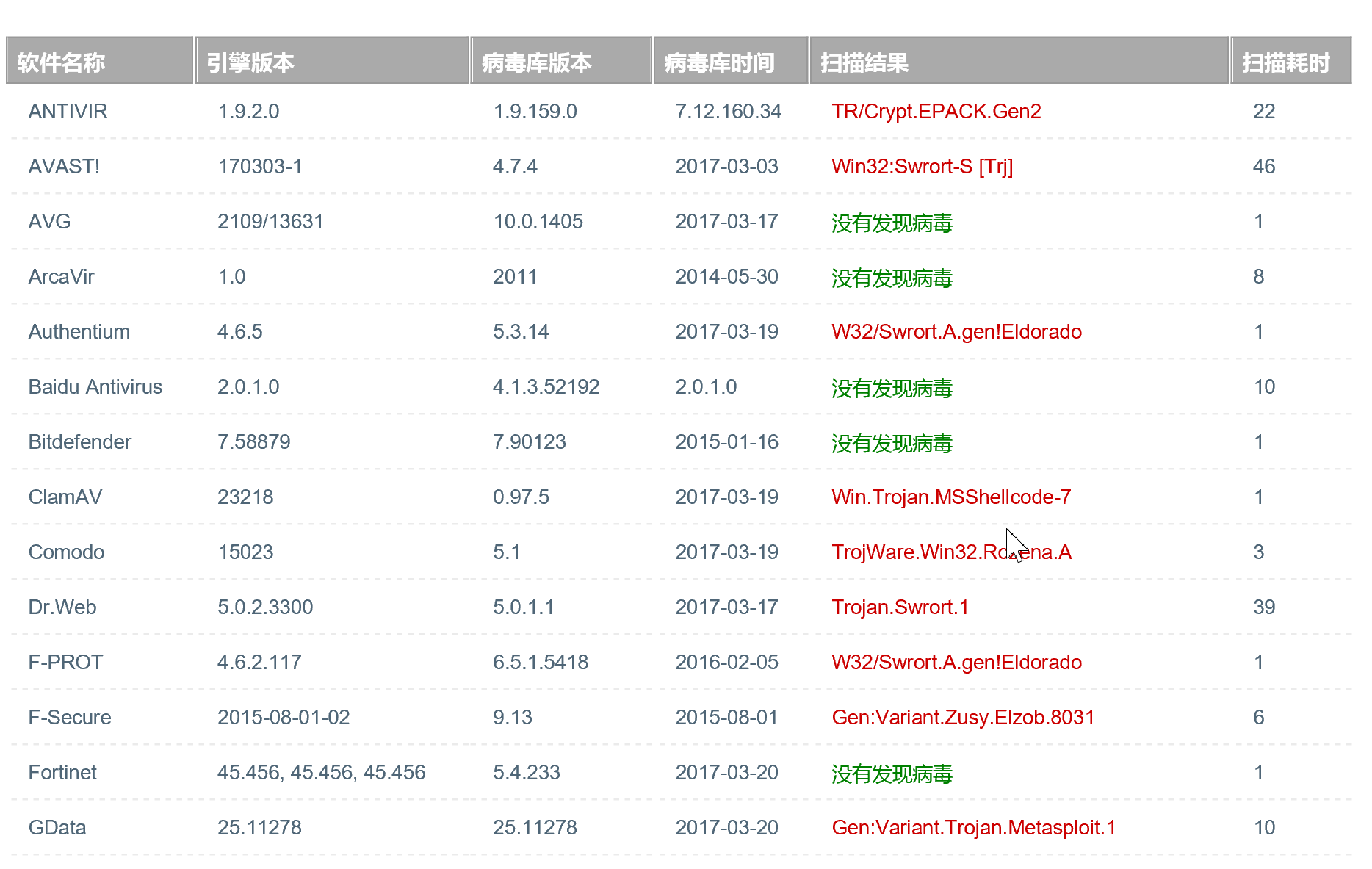
Task: Click engine version 2109/13631
Action: [x=270, y=222]
